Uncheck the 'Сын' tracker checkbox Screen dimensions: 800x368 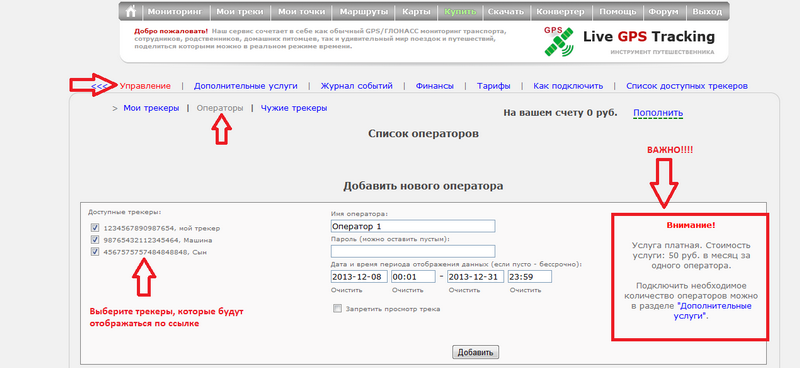(x=94, y=251)
